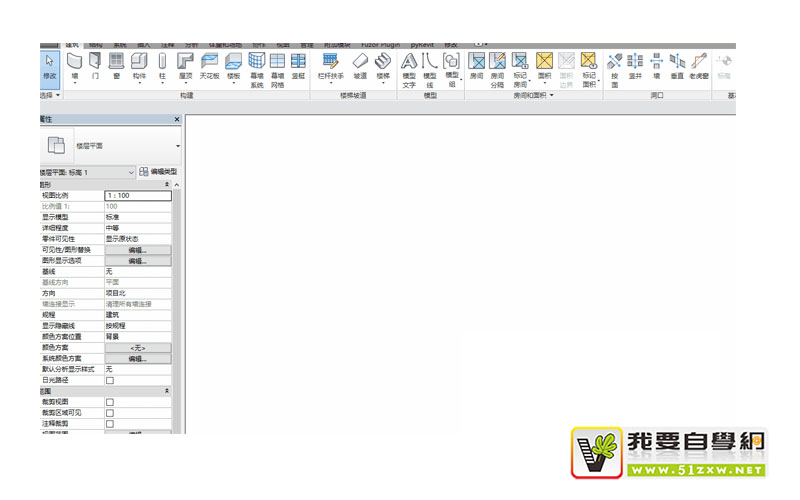The image size is (800, 500).
Task: Select the Wall (墙) tool in the ribbon
Action: [75, 66]
